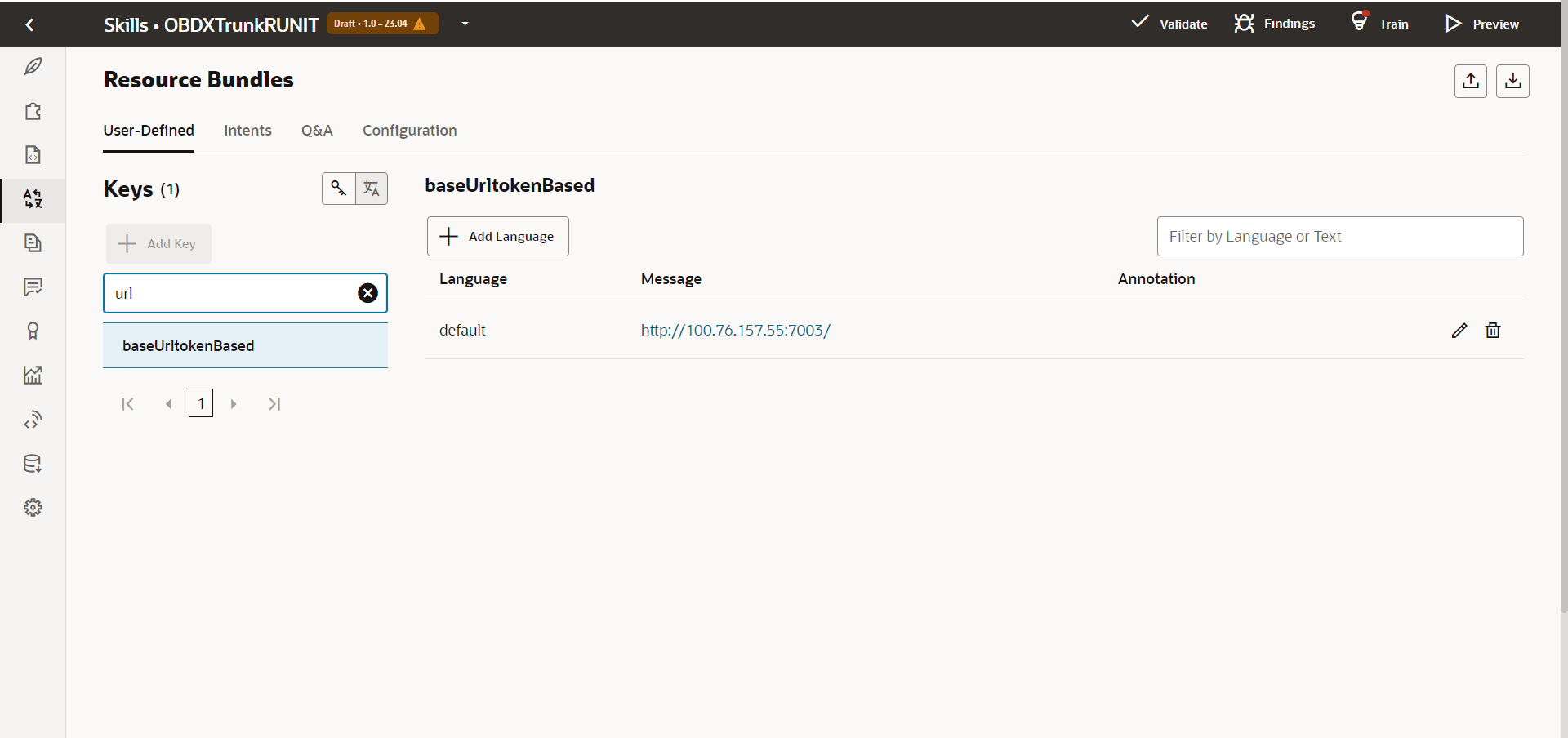Open the stacked documents icon in sidebar
1568x738 pixels.
point(33,243)
